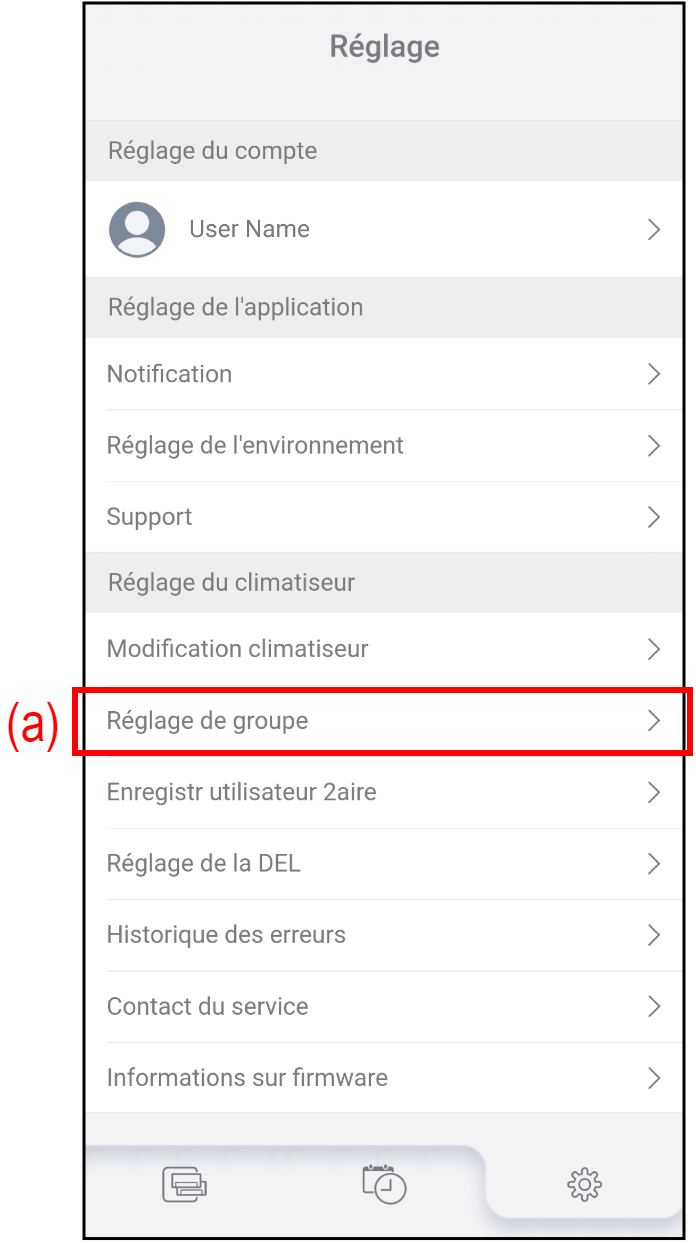Open the Notification settings
The height and width of the screenshot is (1243, 696).
pos(170,374)
